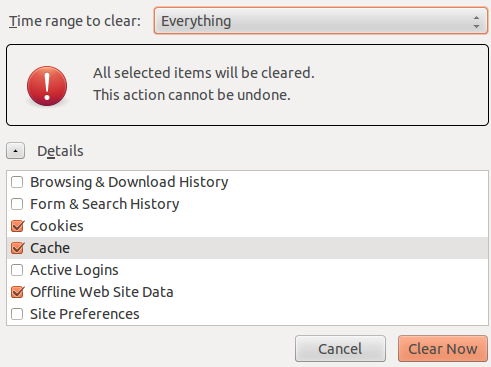Click the dropdown up-down arrows beside Everything
This screenshot has height=367, width=491.
pyautogui.click(x=476, y=22)
